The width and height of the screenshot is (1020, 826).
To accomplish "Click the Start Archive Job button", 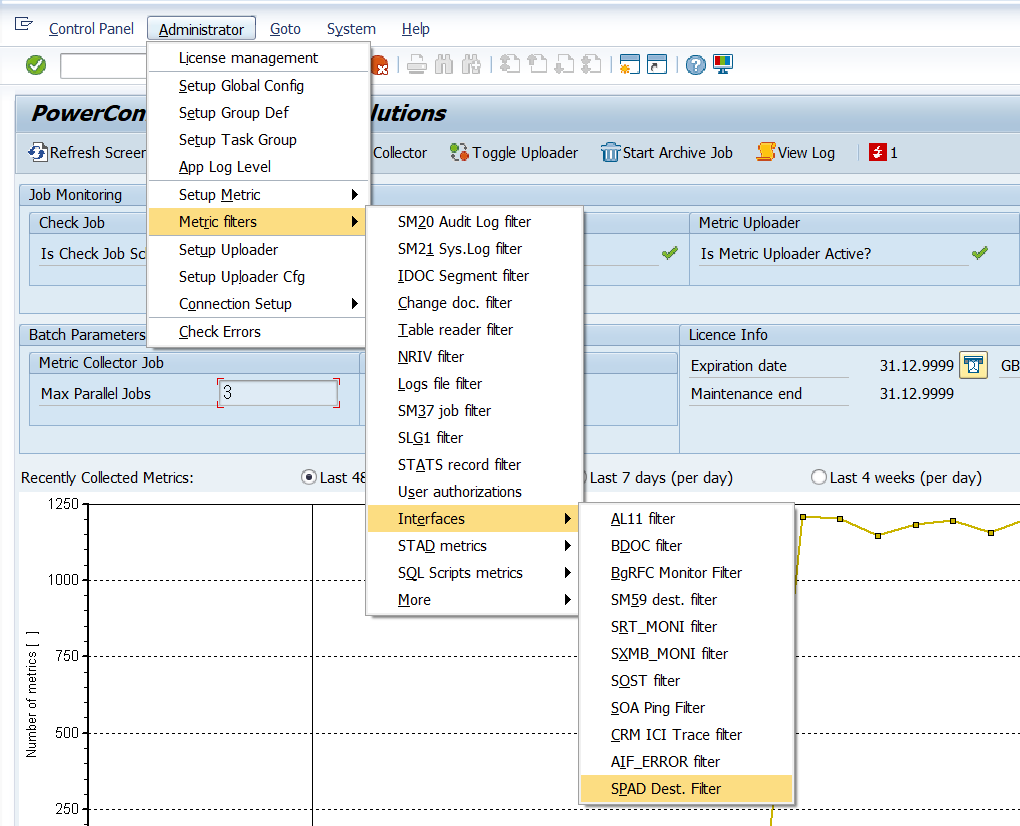I will 666,153.
